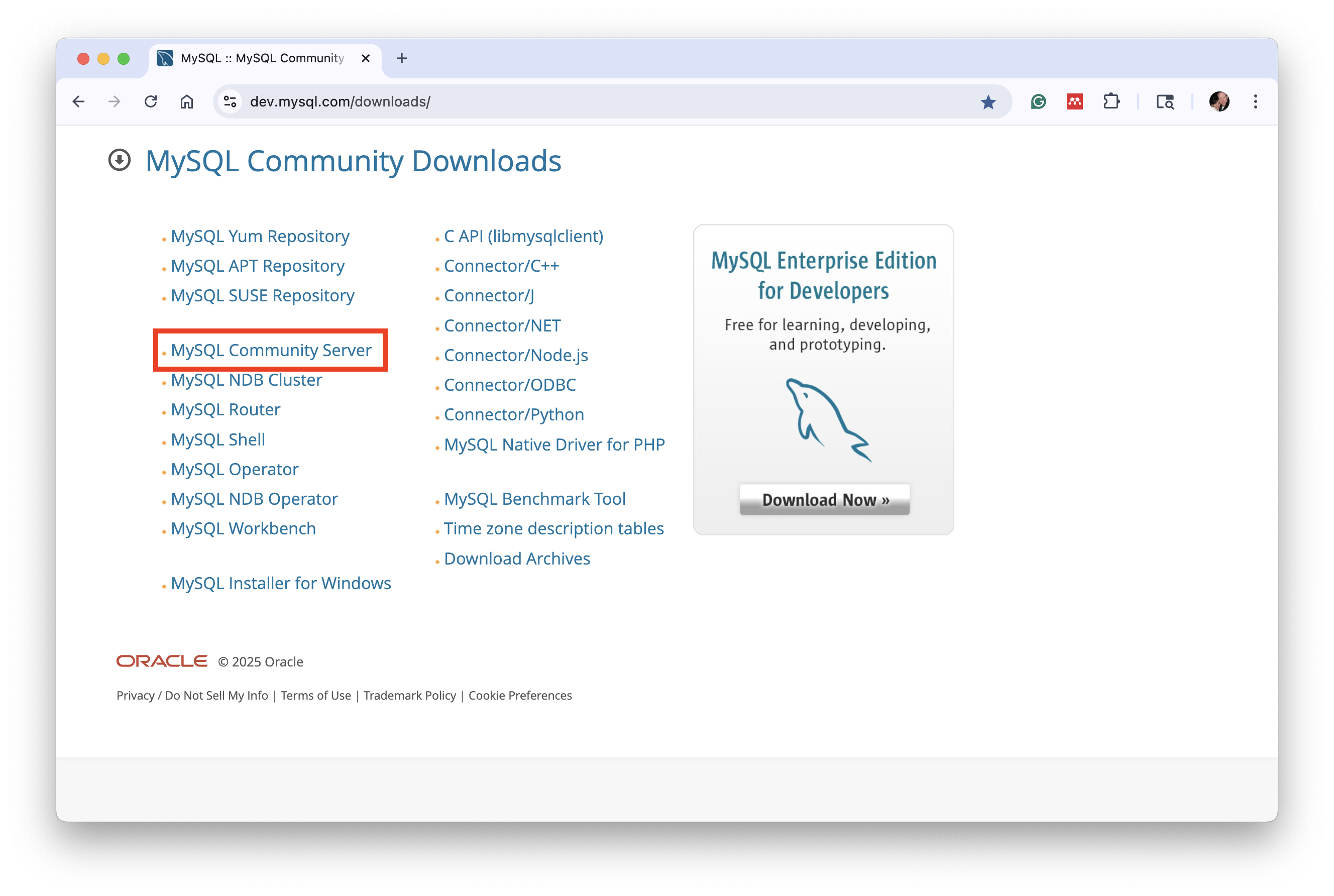Viewport: 1334px width, 896px height.
Task: Open Connector/NET link
Action: [x=502, y=325]
